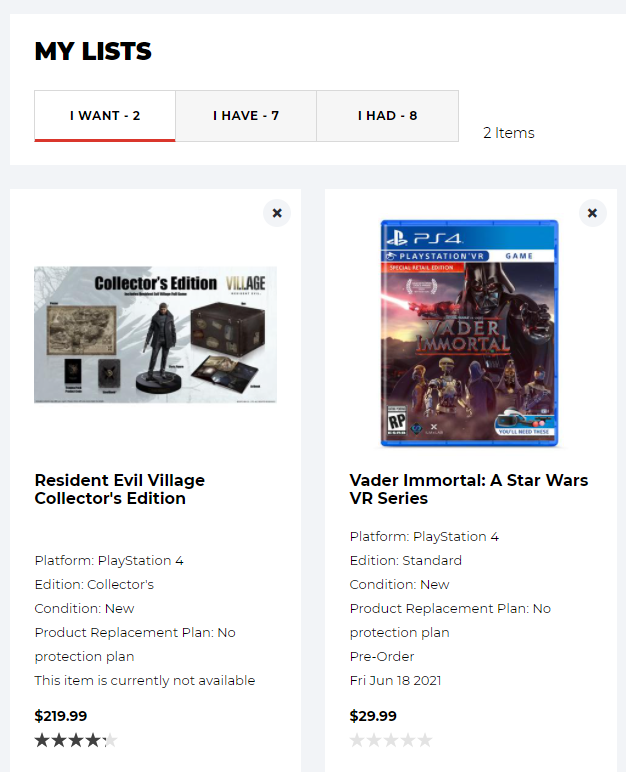Remove Vader Immortal from the list
Image resolution: width=626 pixels, height=772 pixels.
pyautogui.click(x=592, y=213)
